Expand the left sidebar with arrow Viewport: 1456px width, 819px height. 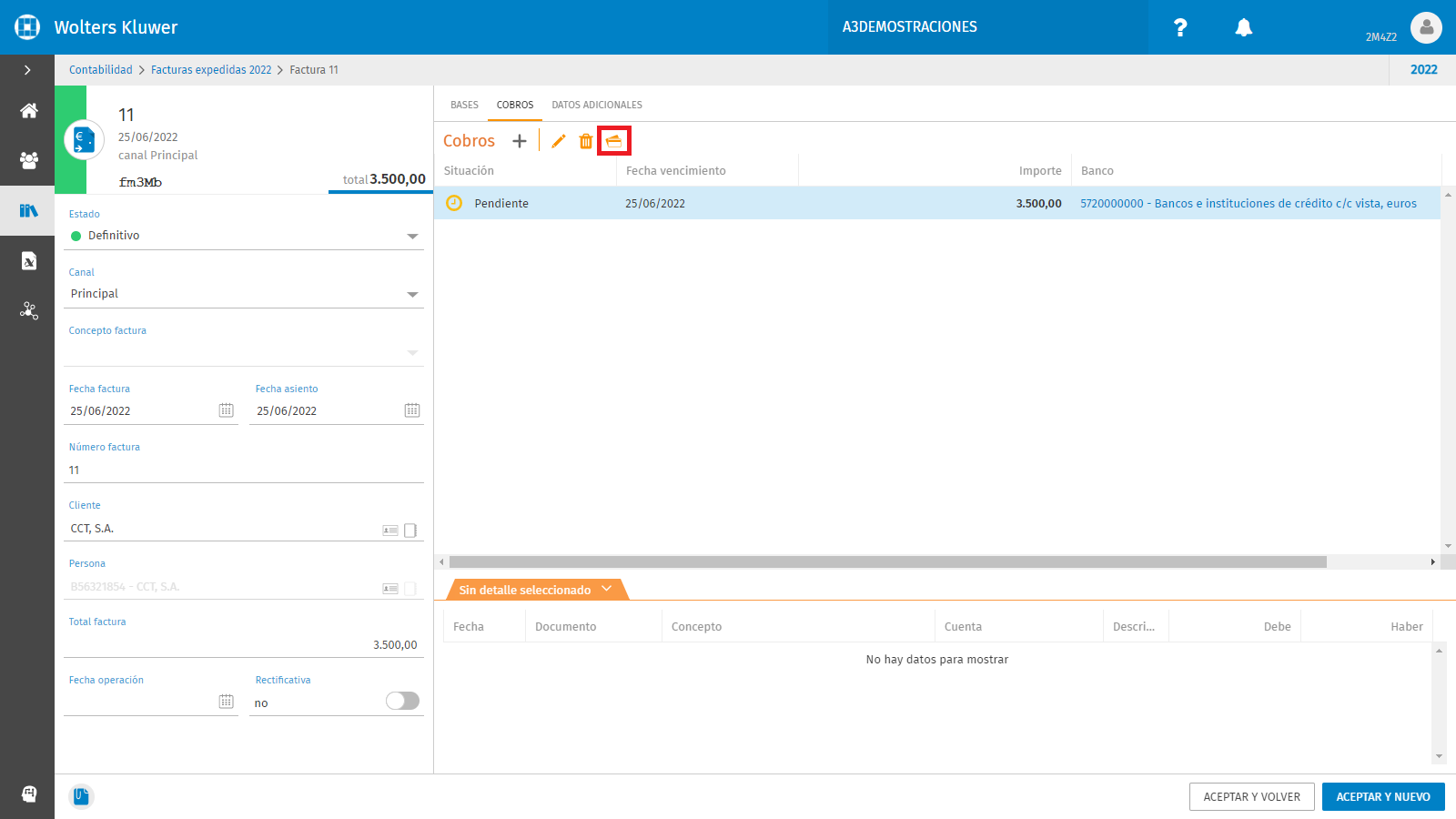point(27,70)
